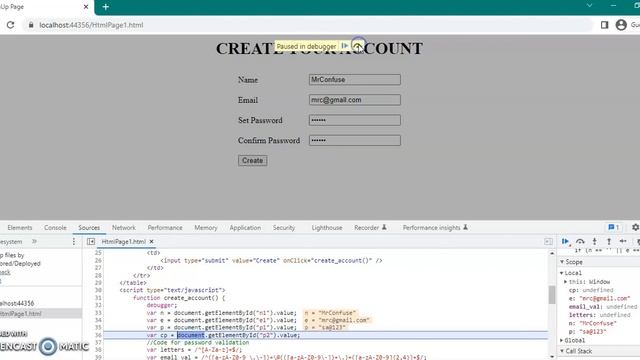Click the highlighted 'document' on line 36
Screen dimensions: 640x360
(x=191, y=335)
